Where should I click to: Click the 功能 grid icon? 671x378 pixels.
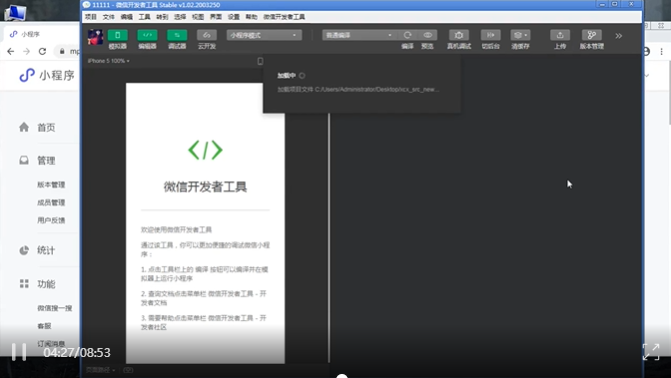(x=24, y=283)
